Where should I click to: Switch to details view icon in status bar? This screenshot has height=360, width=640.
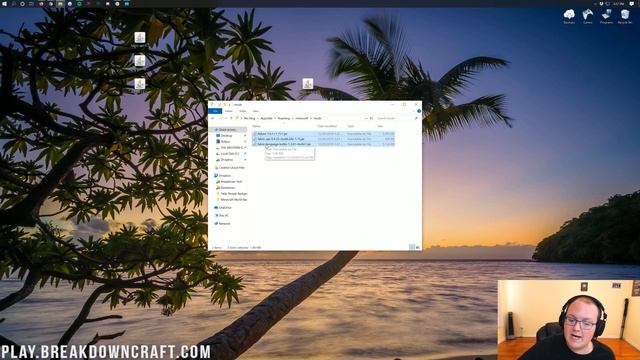[412, 247]
